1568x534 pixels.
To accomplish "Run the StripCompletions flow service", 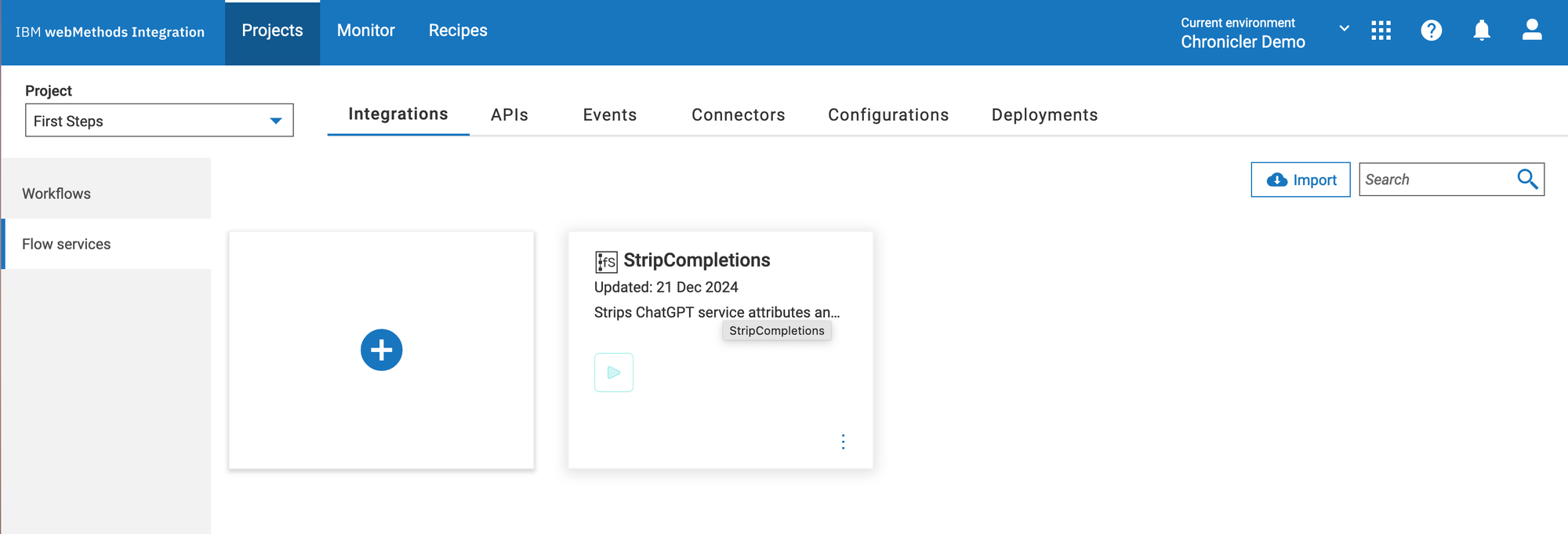I will coord(614,372).
